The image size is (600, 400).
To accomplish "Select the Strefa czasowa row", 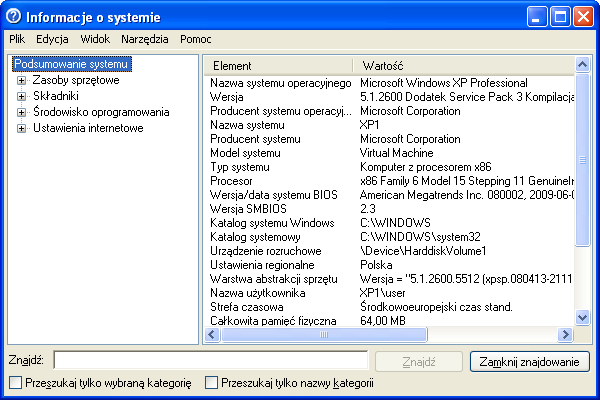I will pos(389,307).
